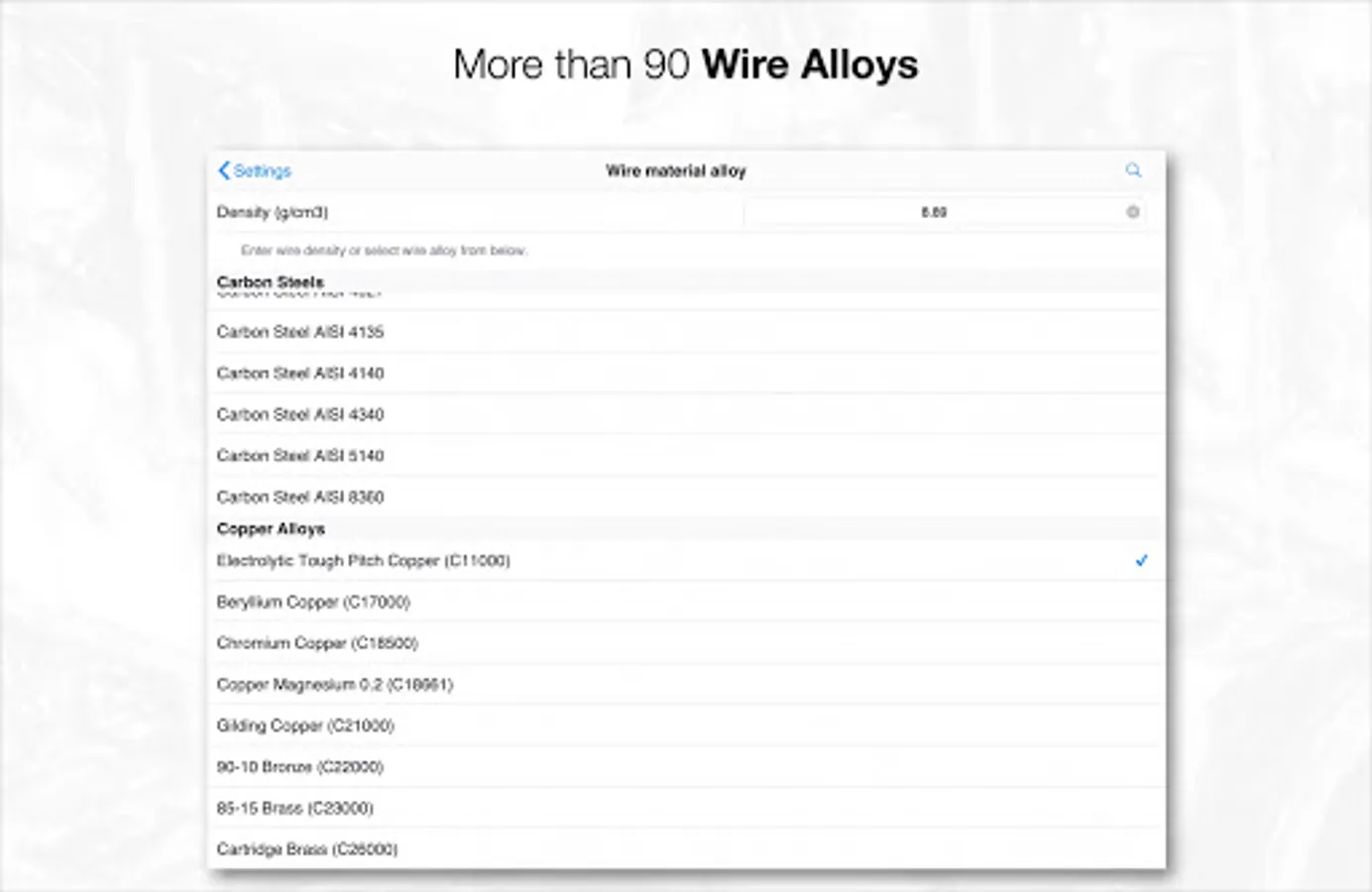Pick Cartridge Brass (C26000) from the list
Viewport: 1372px width, 892px height.
[x=306, y=849]
